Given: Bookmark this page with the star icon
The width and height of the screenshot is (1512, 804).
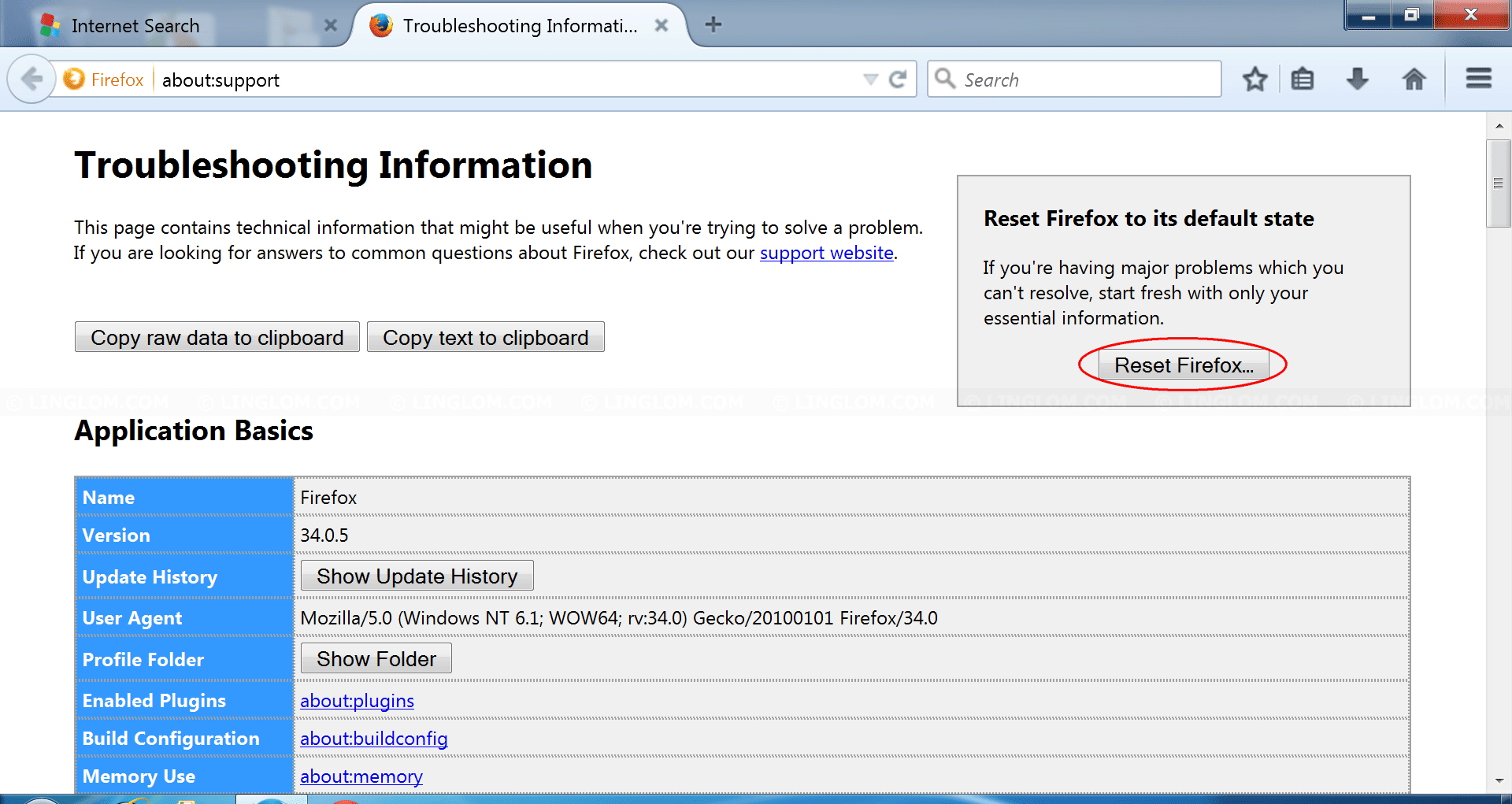Looking at the screenshot, I should 1254,79.
